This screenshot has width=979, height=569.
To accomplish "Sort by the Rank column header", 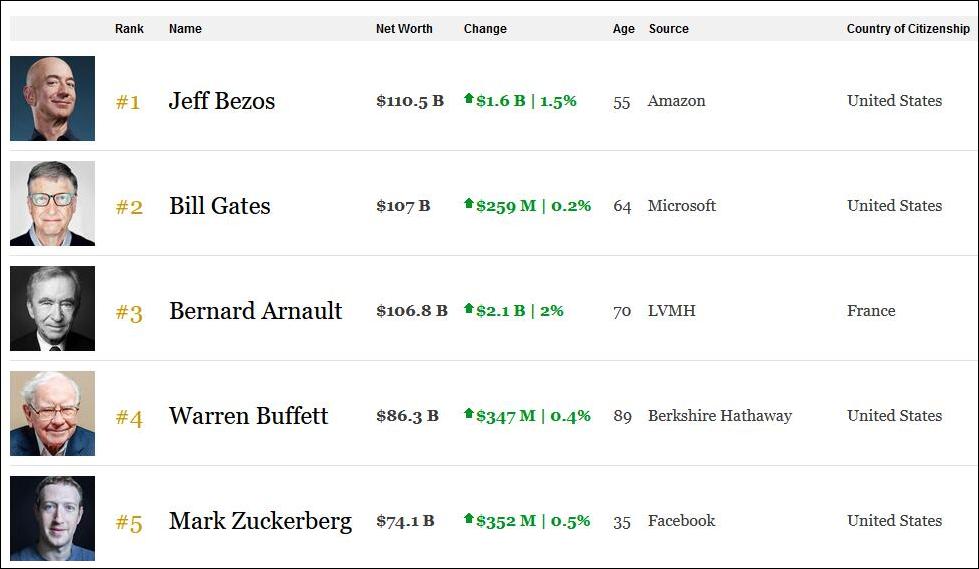I will coord(129,29).
